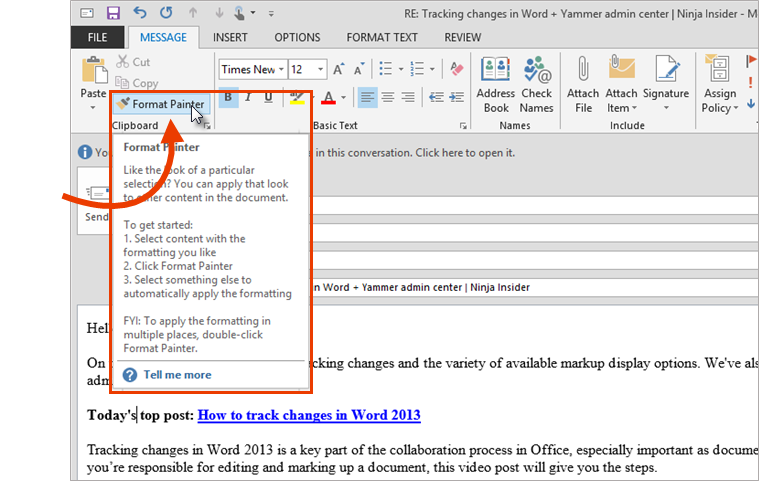The width and height of the screenshot is (759, 481).
Task: Activate the Format Painter button
Action: pos(161,104)
